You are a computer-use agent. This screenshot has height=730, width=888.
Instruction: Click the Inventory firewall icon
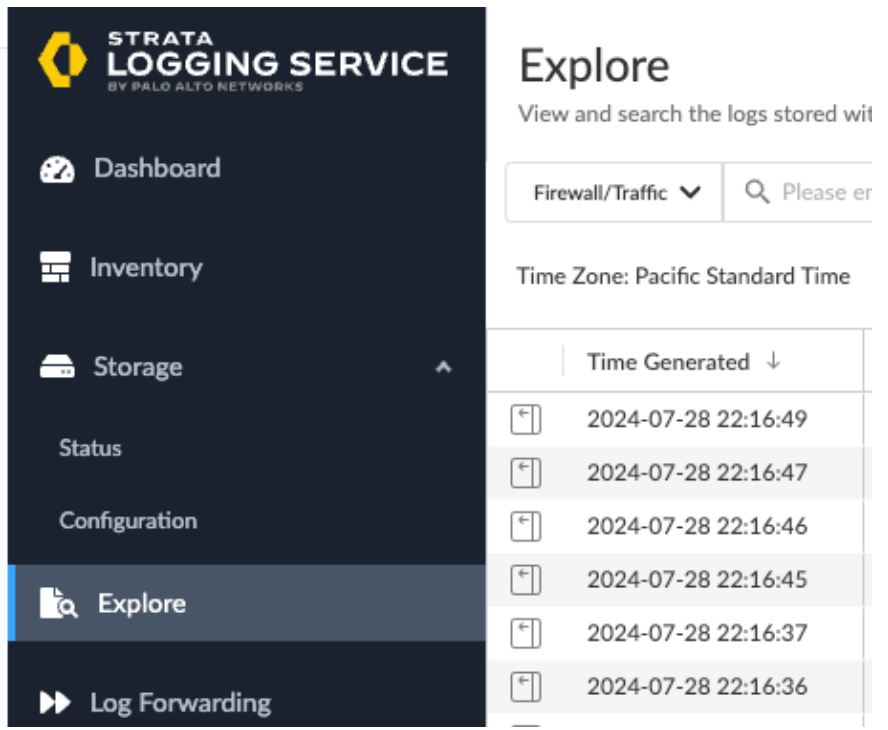(x=56, y=268)
